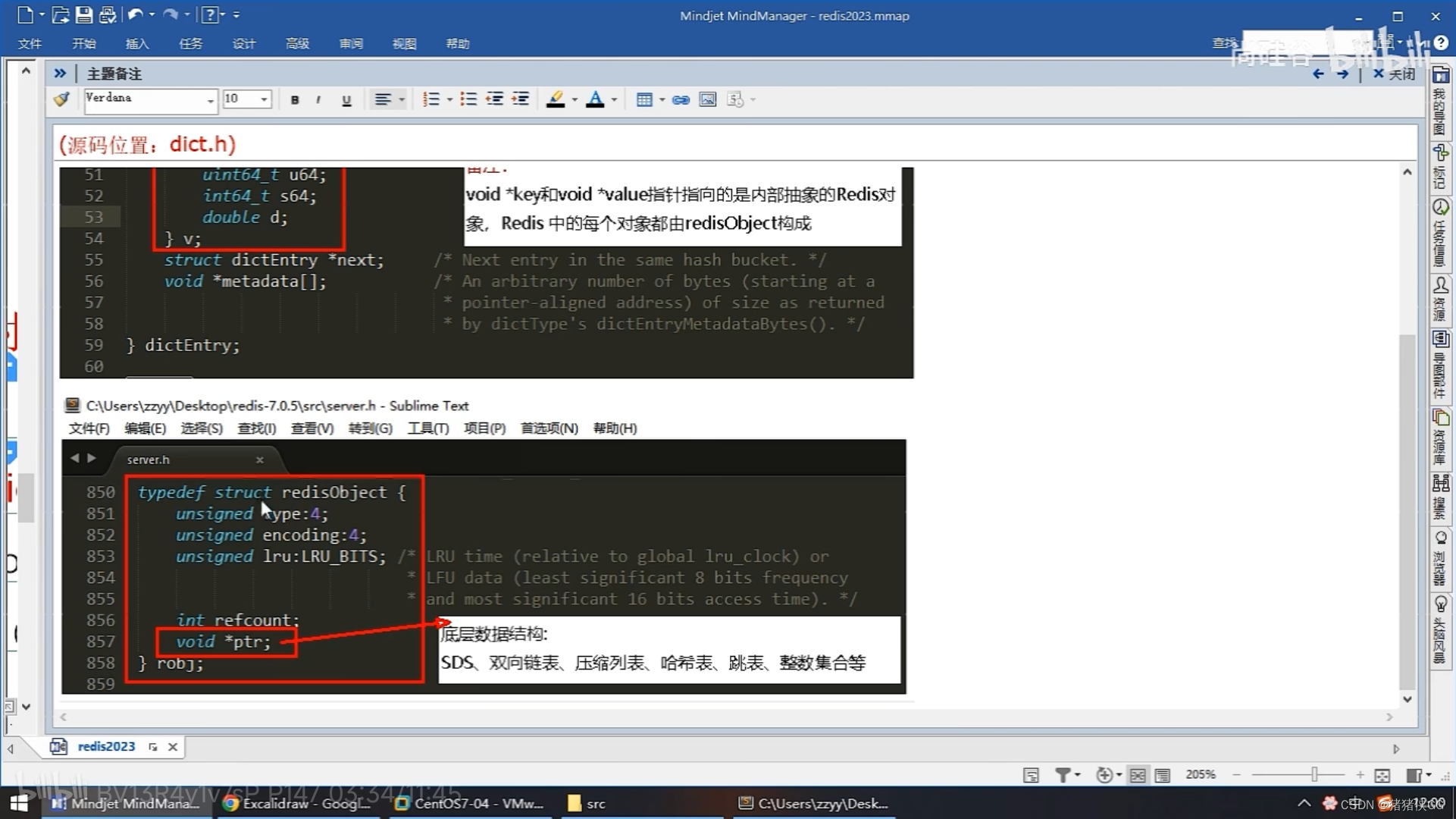The height and width of the screenshot is (819, 1456).
Task: Insert image icon in notes toolbar
Action: pos(708,99)
